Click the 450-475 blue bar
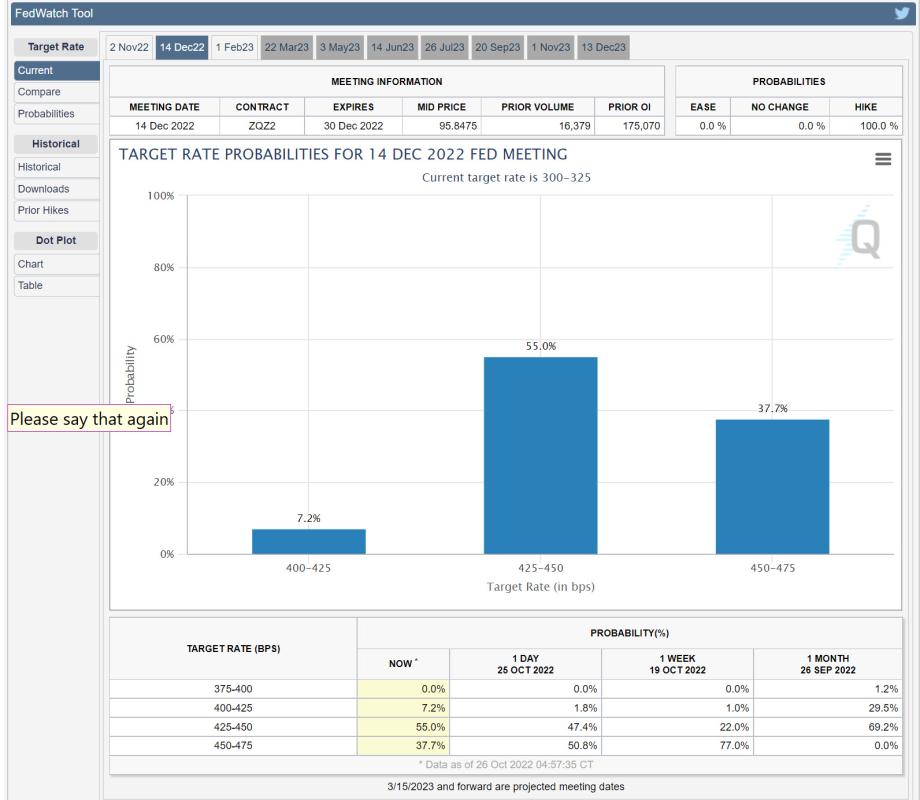920x800 pixels. tap(772, 486)
